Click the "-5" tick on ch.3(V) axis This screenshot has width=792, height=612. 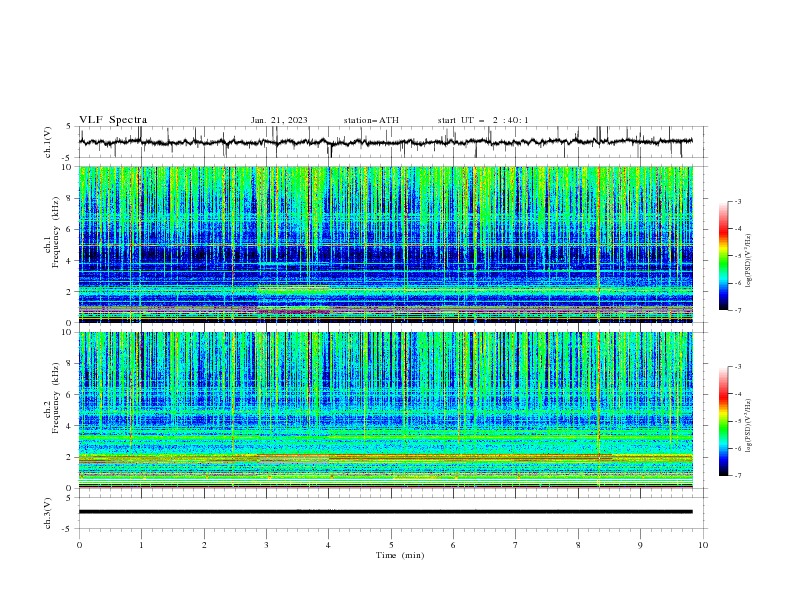[68, 529]
